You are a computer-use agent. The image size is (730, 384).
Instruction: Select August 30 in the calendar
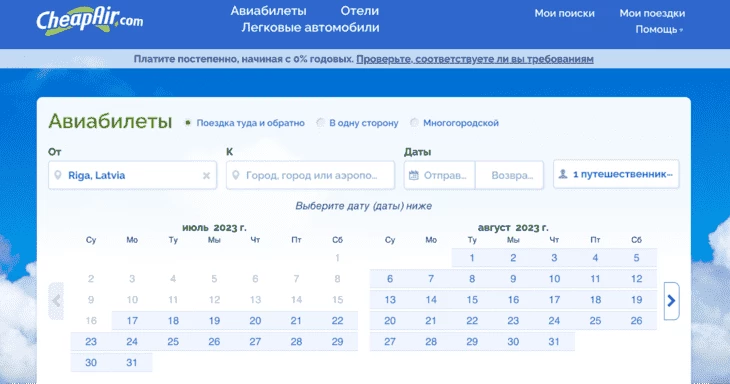point(513,342)
